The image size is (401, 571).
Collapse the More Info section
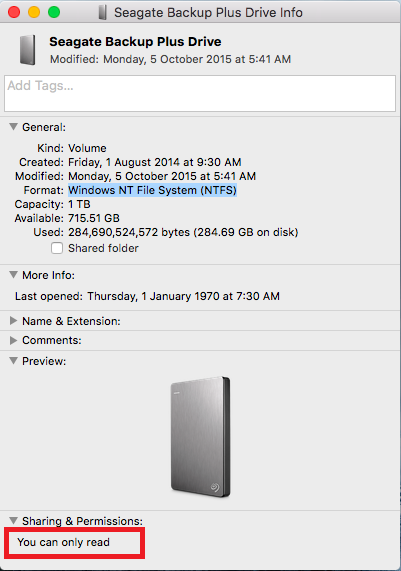13,275
